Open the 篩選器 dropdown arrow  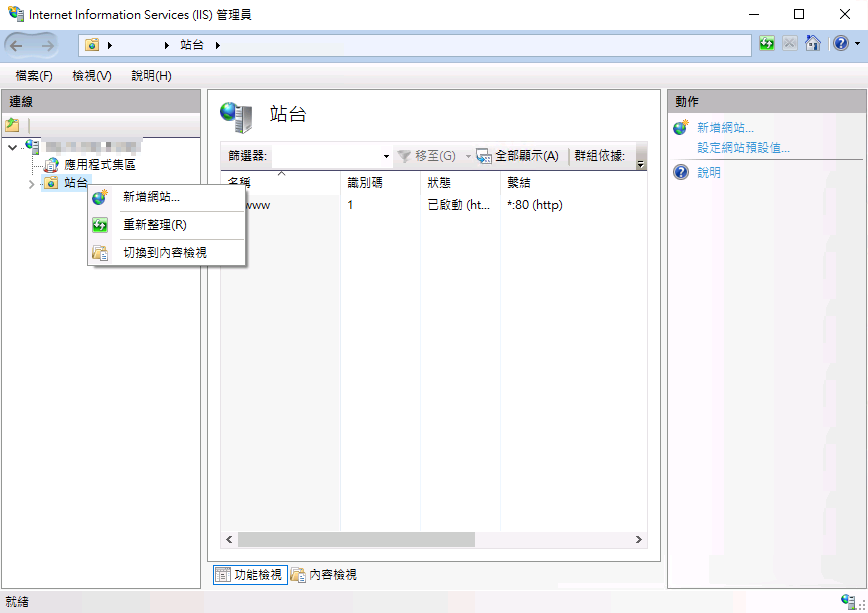point(386,156)
